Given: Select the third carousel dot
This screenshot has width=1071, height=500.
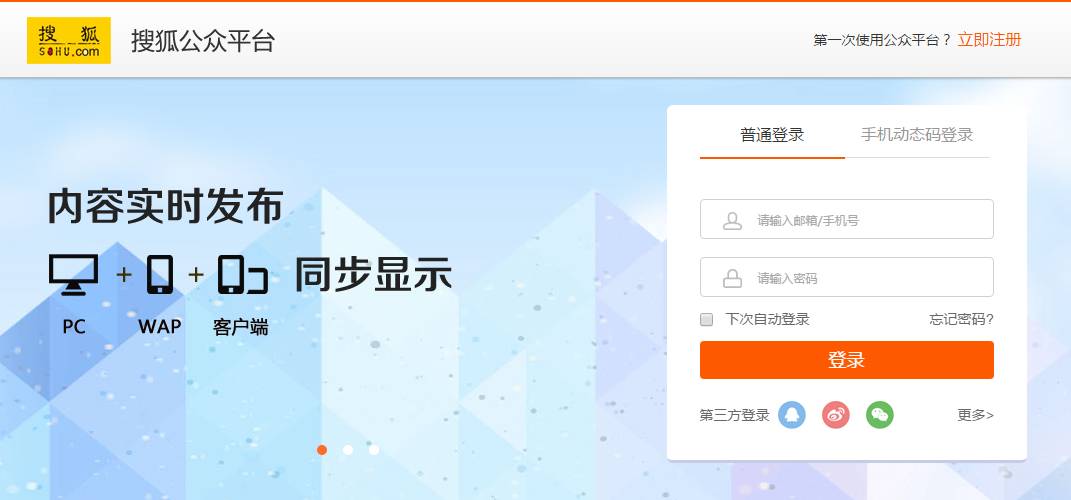Looking at the screenshot, I should coord(374,449).
